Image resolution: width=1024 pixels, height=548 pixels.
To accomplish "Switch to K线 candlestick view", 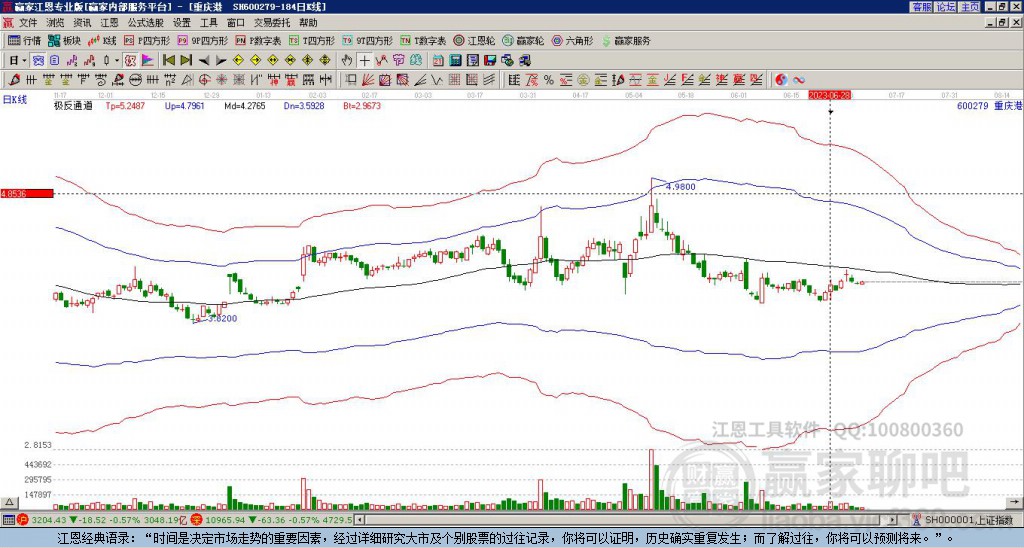I will [102, 40].
